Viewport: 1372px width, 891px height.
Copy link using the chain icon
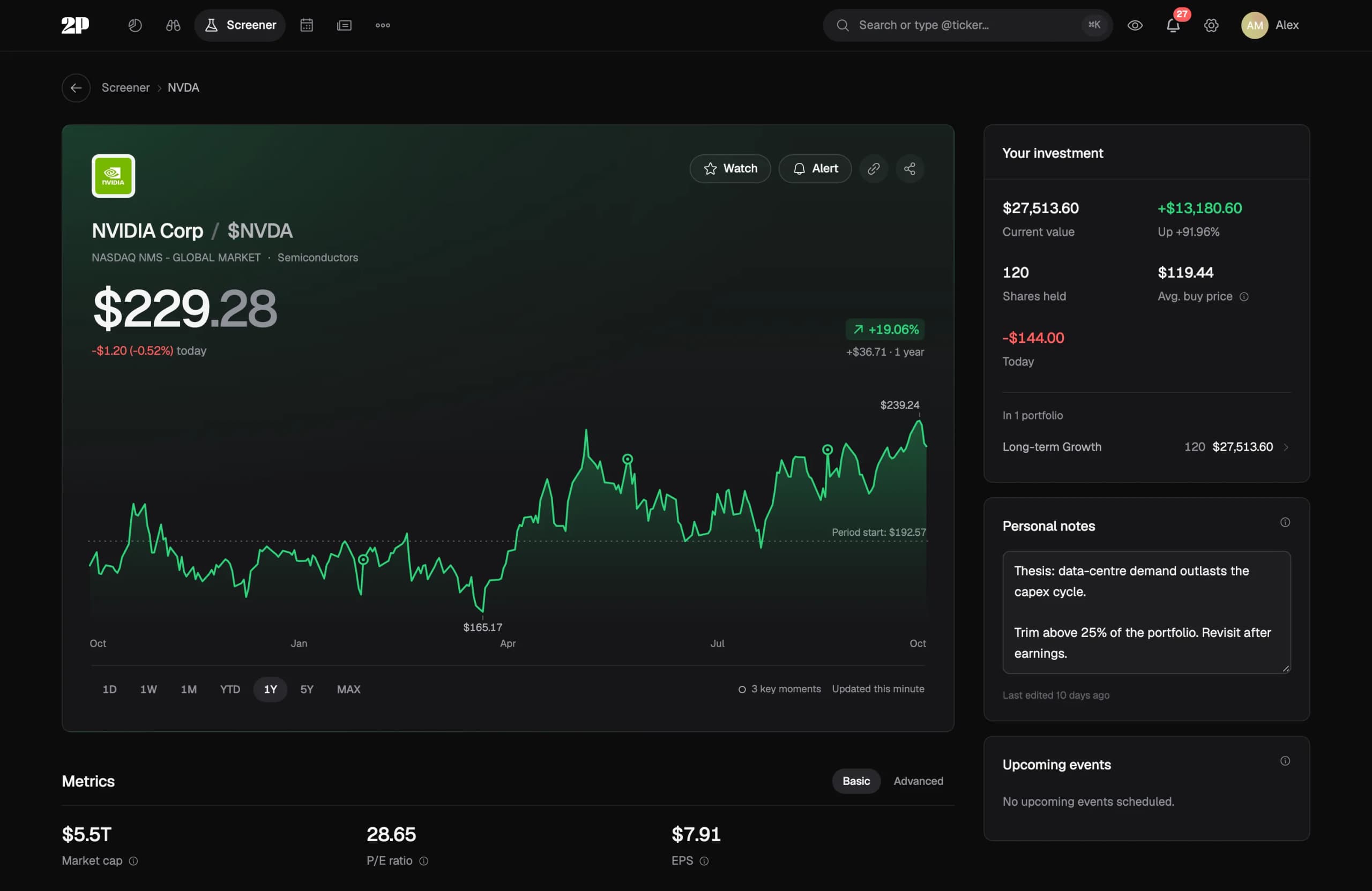pyautogui.click(x=874, y=168)
